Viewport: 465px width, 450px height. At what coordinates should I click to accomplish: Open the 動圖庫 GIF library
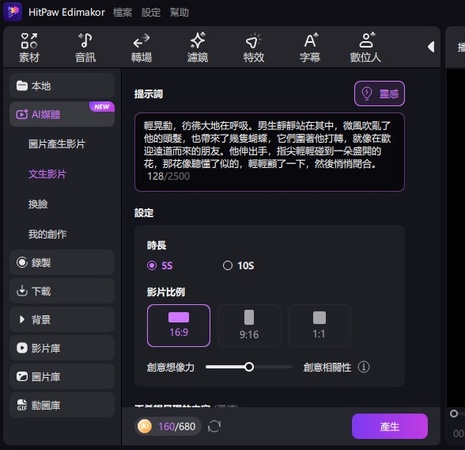62,405
